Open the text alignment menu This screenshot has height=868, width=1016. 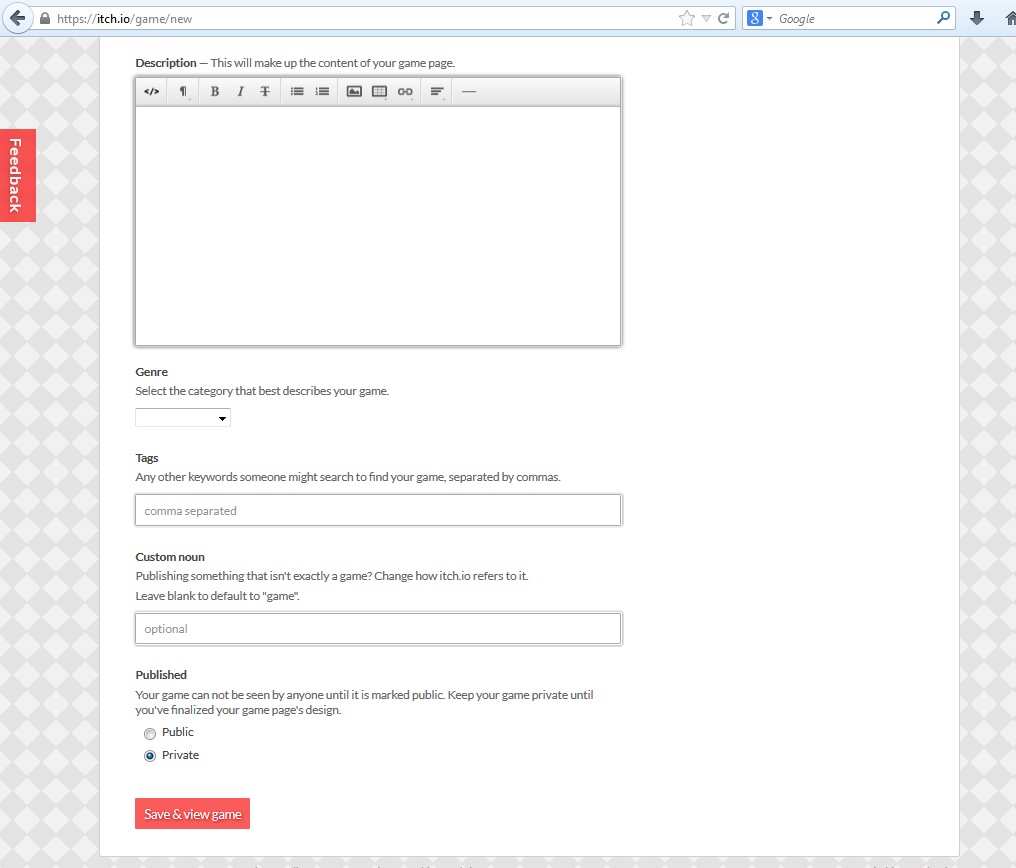(437, 92)
